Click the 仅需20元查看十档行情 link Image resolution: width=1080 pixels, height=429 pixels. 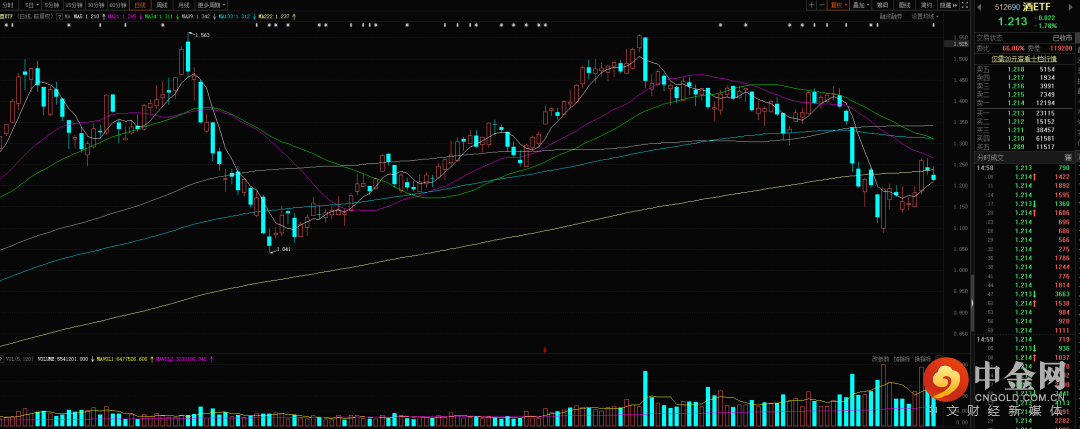pos(1024,59)
